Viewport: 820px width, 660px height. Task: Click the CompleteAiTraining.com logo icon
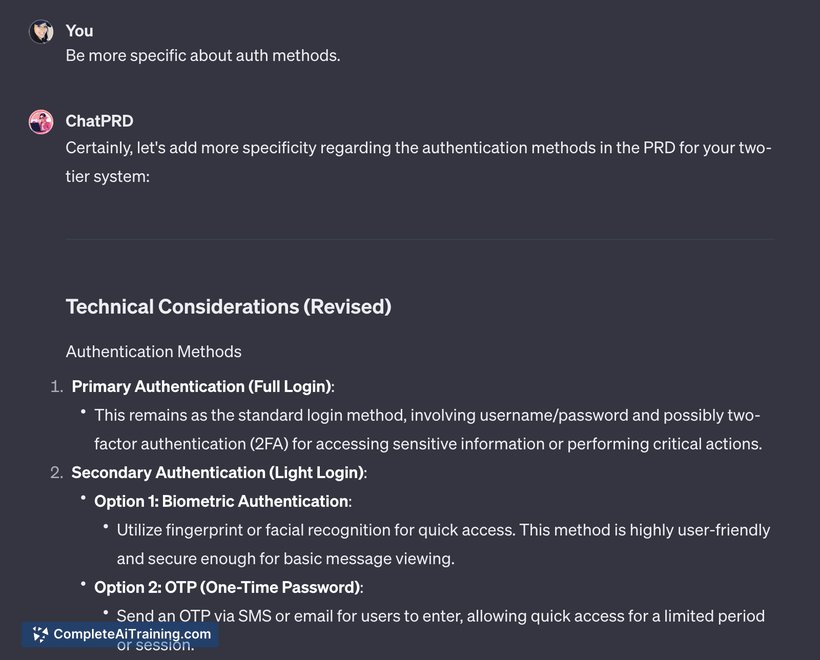click(40, 634)
